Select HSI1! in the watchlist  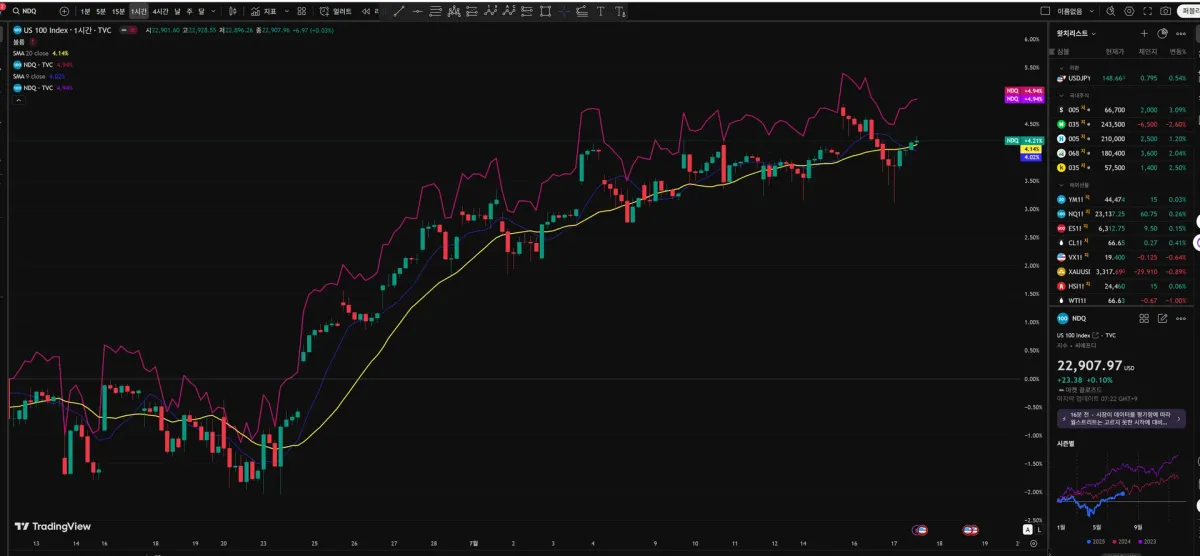pyautogui.click(x=1121, y=286)
